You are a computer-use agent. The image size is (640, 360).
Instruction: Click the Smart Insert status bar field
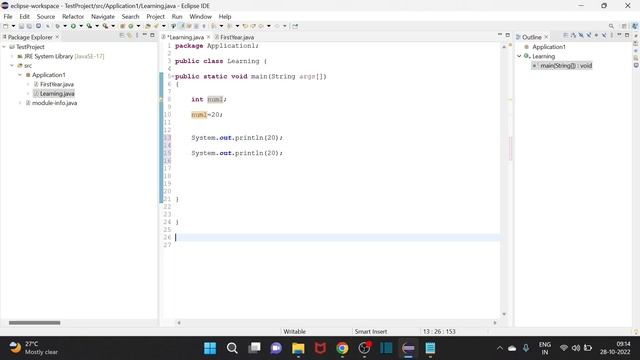point(371,331)
